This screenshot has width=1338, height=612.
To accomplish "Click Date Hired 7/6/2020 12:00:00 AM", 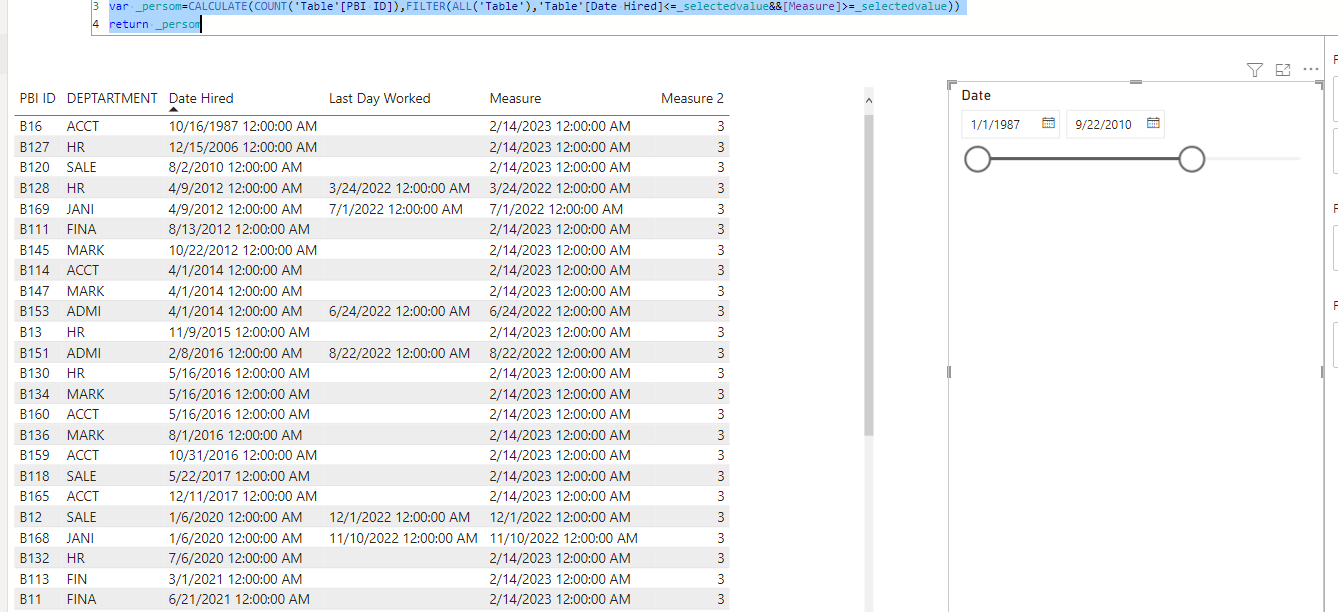I will coord(235,558).
